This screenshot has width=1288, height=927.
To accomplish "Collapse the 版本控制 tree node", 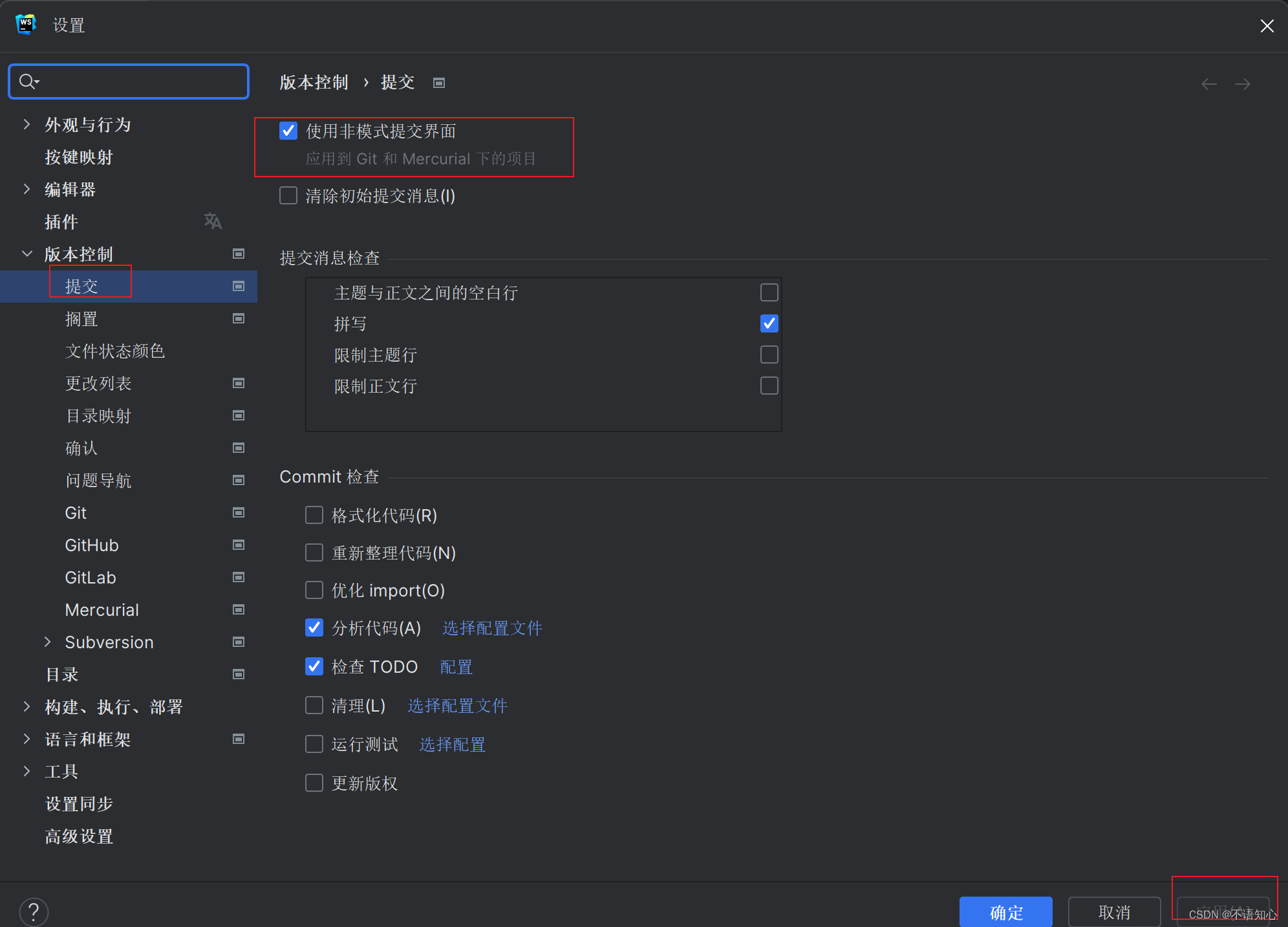I will (x=27, y=254).
